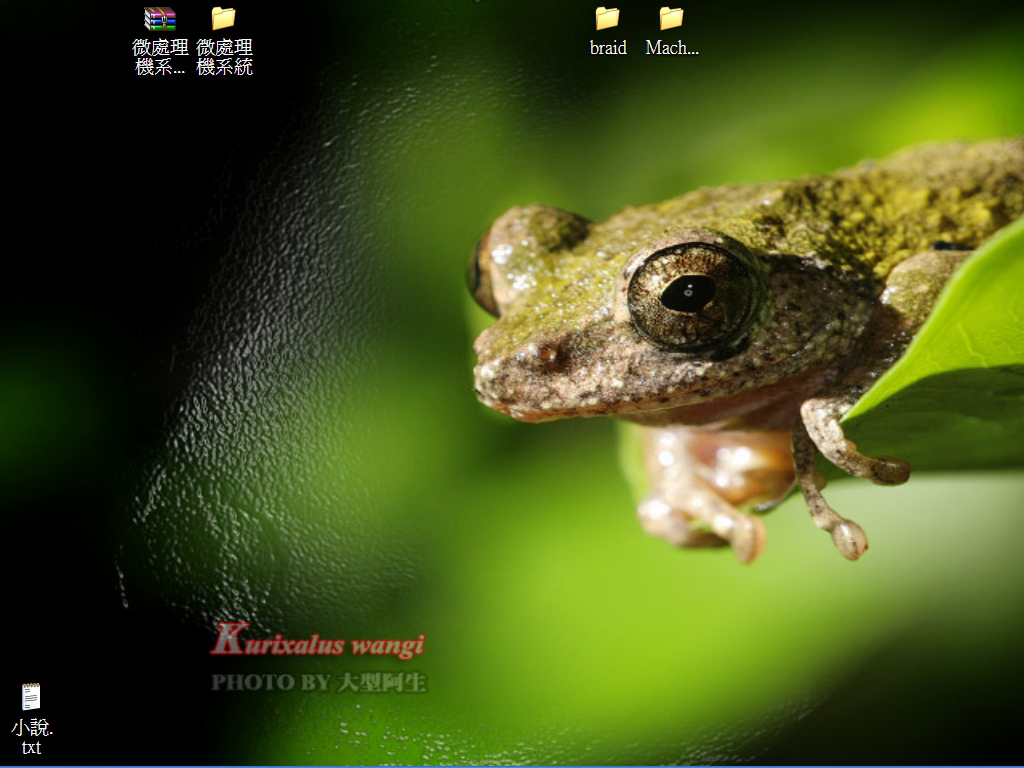Select the 微處理機系統 folder icon
The height and width of the screenshot is (768, 1024).
tap(223, 18)
